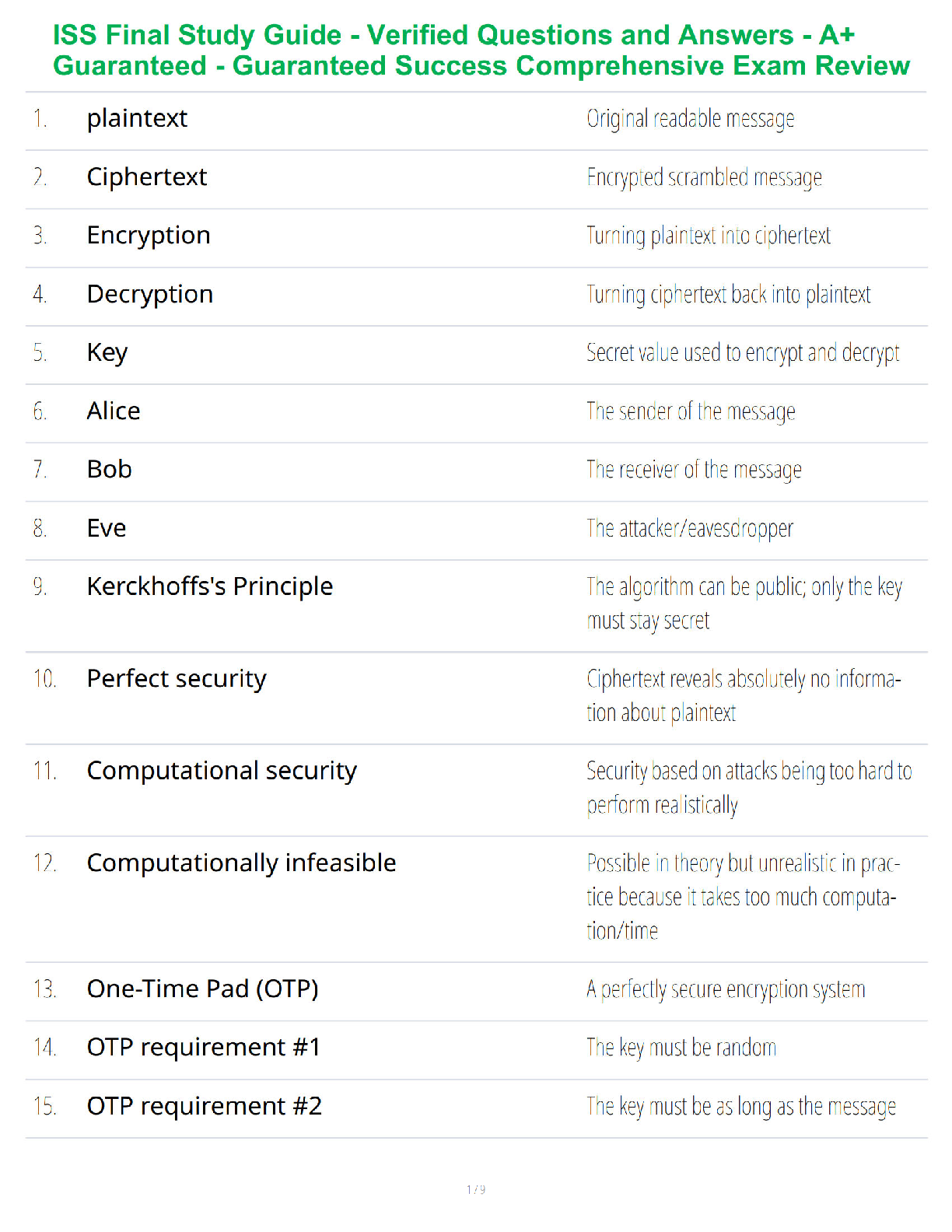Click definition "Original readable message"

[691, 119]
